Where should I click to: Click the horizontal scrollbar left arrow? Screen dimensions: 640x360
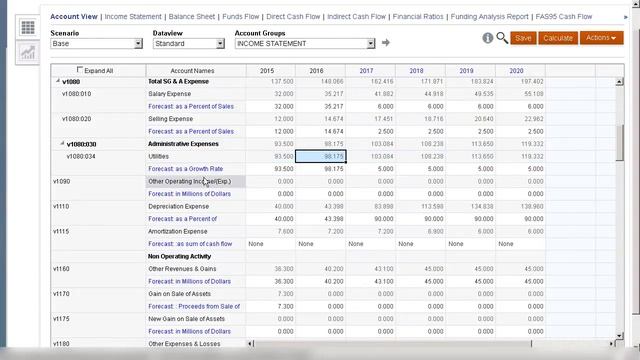coord(251,344)
